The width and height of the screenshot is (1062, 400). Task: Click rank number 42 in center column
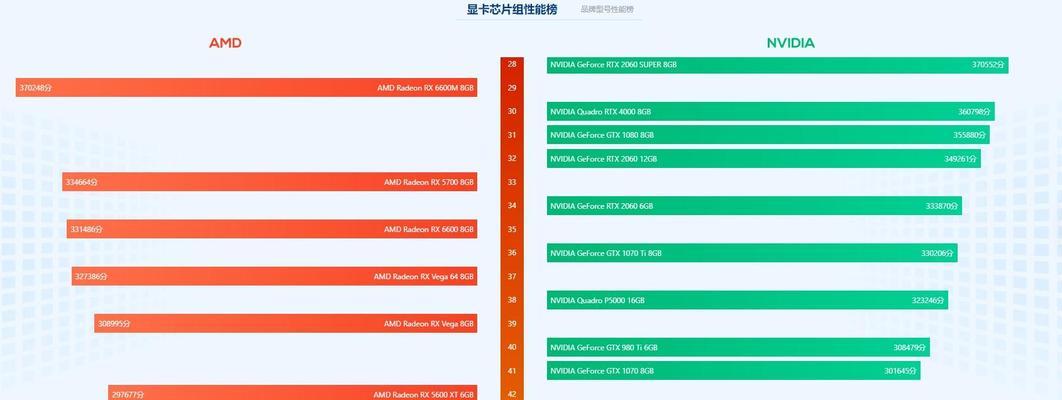click(x=512, y=395)
